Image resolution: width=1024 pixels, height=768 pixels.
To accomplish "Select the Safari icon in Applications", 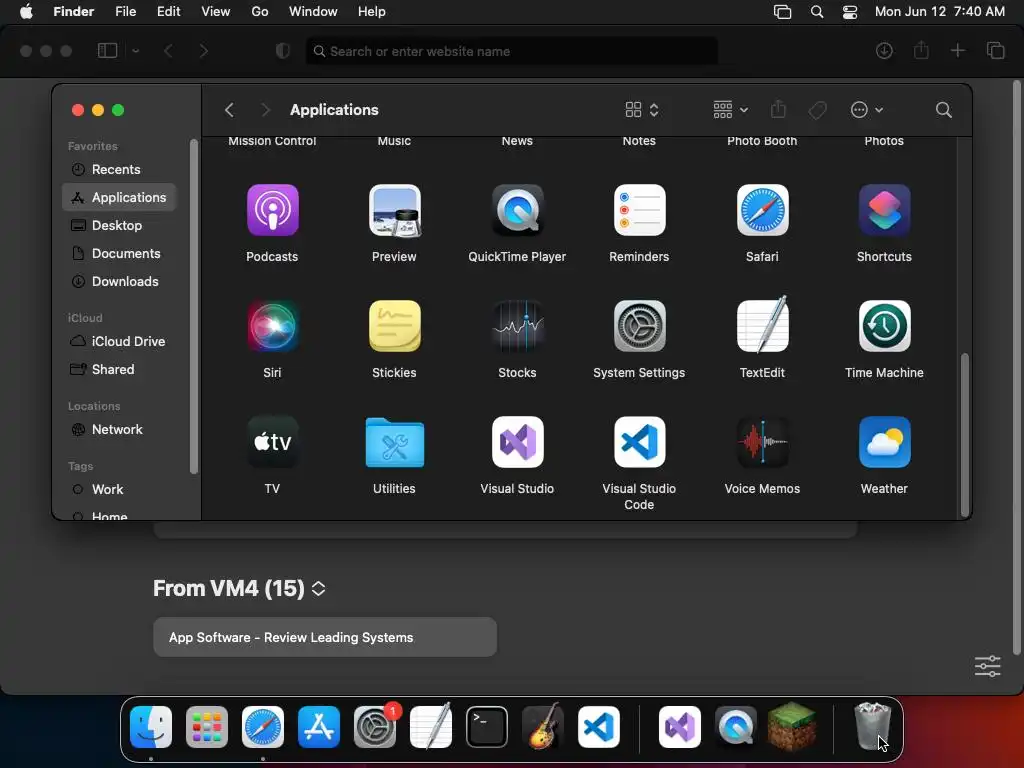I will click(x=762, y=210).
